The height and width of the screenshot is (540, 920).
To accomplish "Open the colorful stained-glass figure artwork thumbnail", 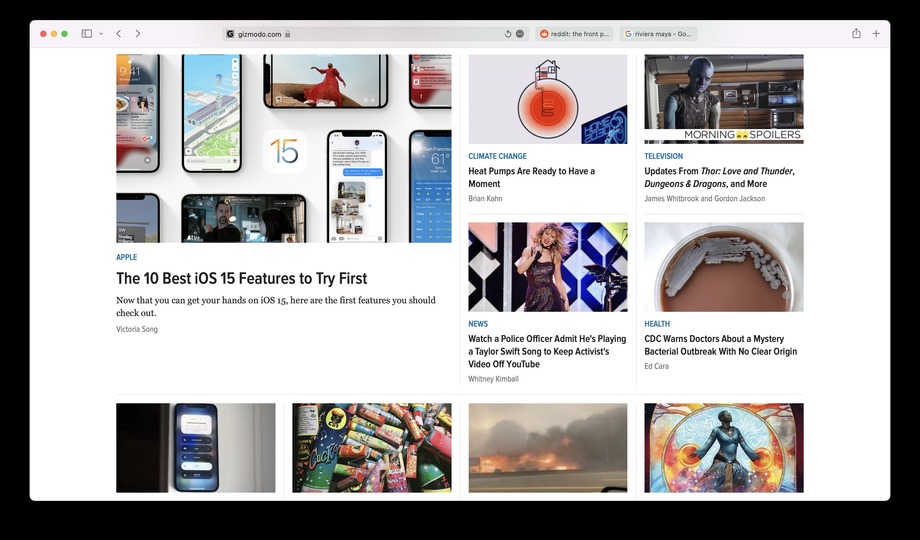I will pyautogui.click(x=724, y=448).
